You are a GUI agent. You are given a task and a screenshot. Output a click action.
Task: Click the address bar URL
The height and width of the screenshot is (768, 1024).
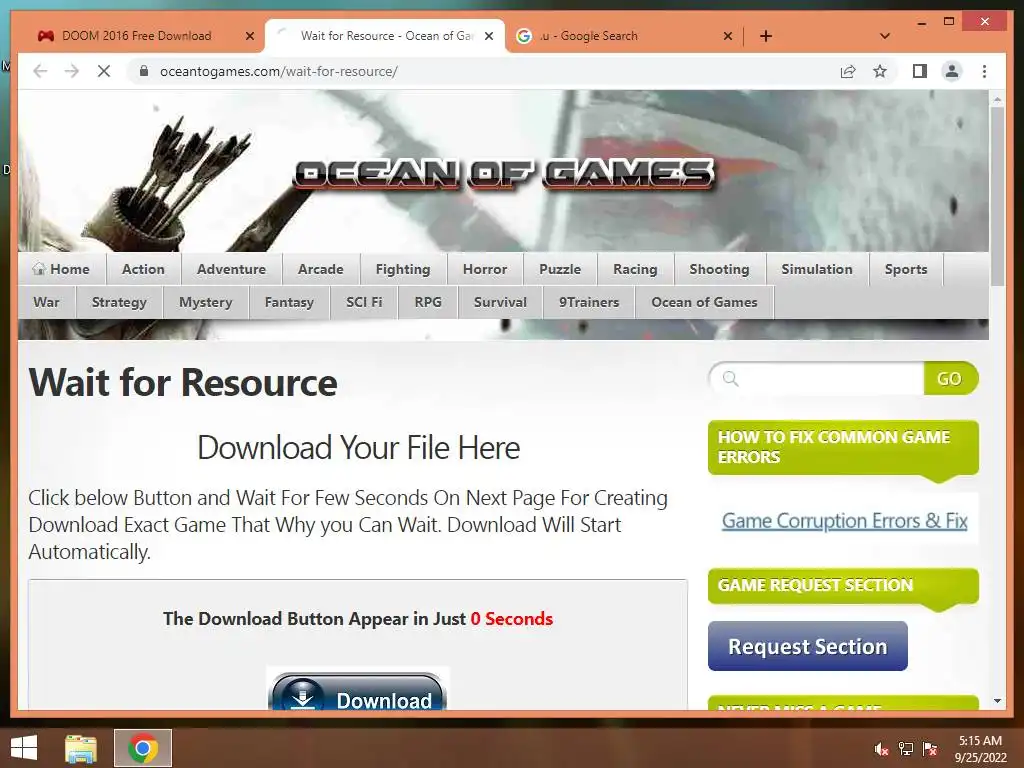click(x=279, y=71)
